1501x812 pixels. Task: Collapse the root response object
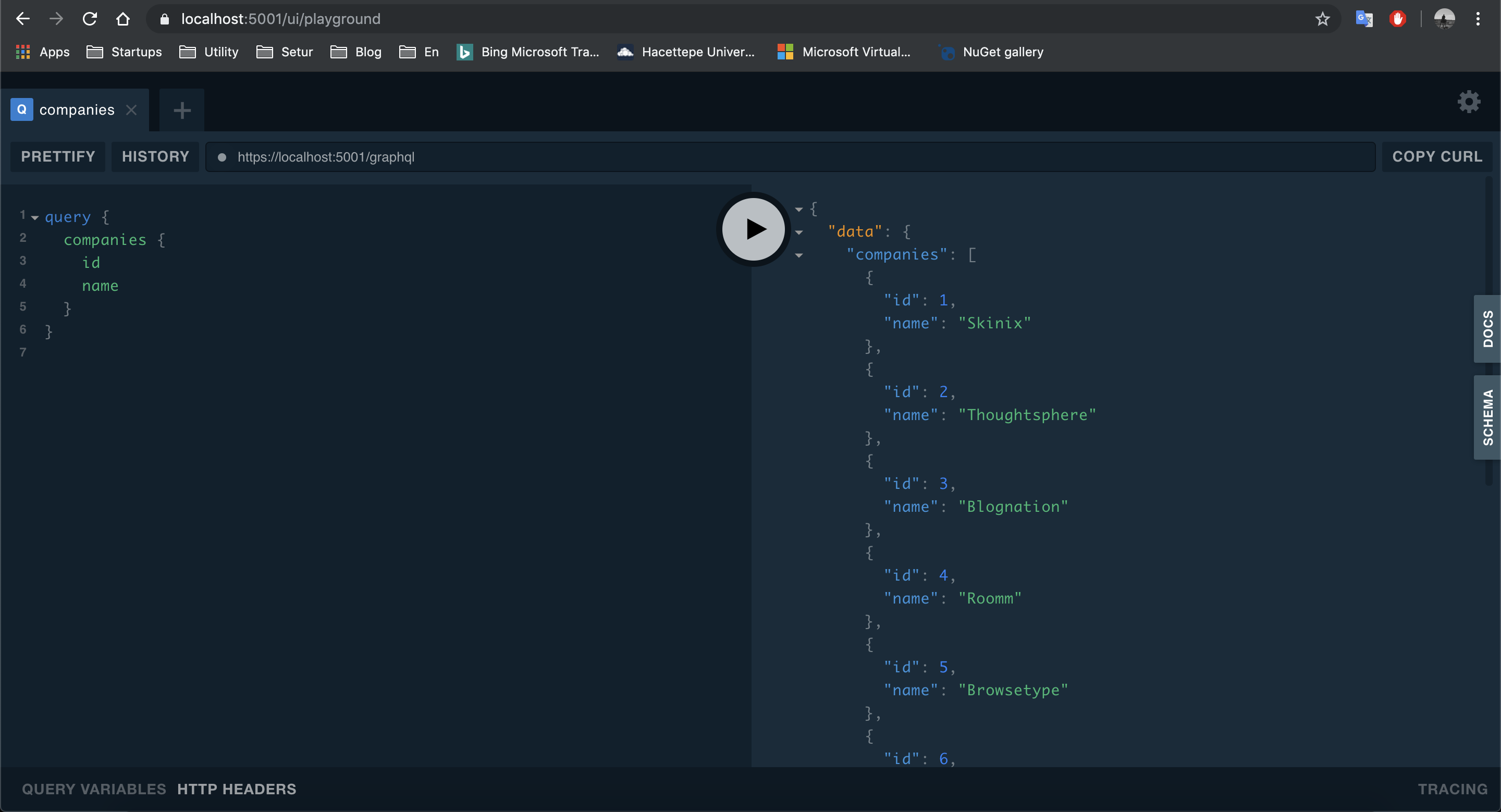point(799,209)
